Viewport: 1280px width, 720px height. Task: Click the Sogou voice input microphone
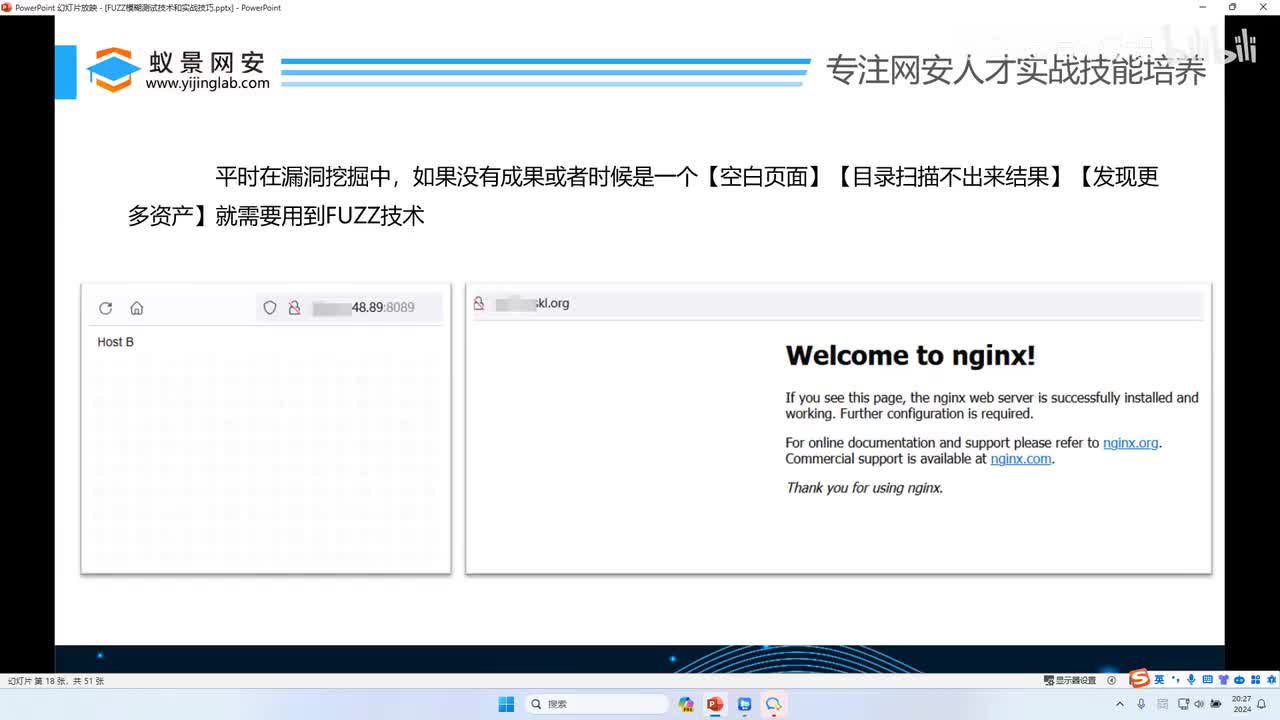[x=1191, y=679]
